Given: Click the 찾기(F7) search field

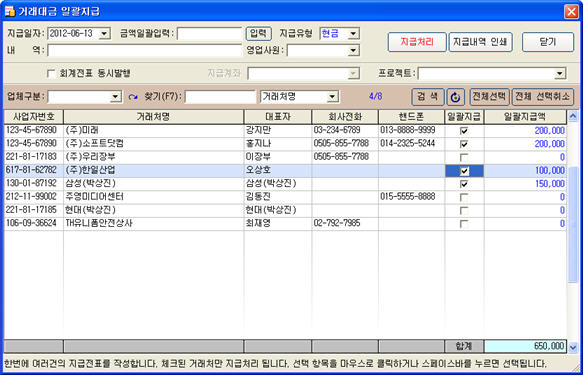Looking at the screenshot, I should 220,97.
